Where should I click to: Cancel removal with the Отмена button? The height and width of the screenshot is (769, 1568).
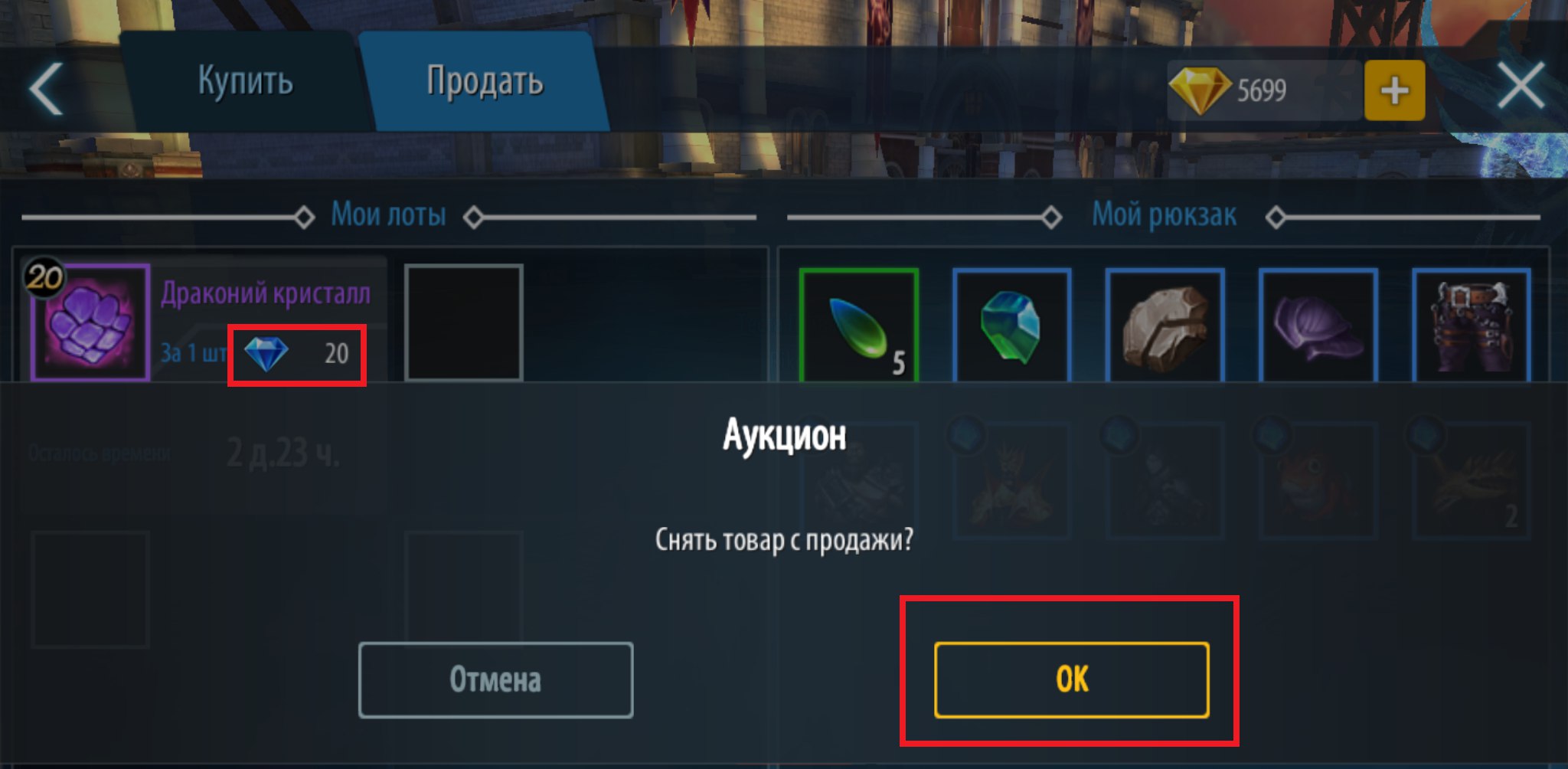495,679
